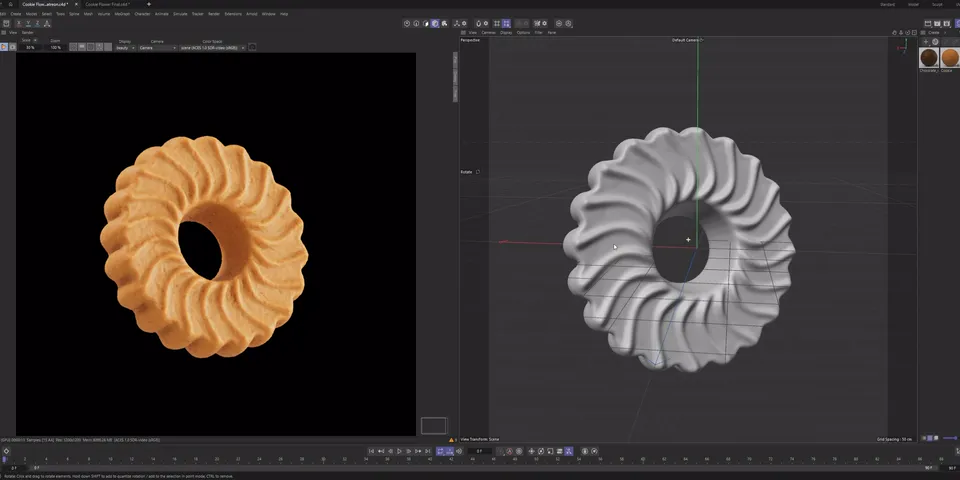Image resolution: width=960 pixels, height=480 pixels.
Task: Step back one frame
Action: click(390, 451)
